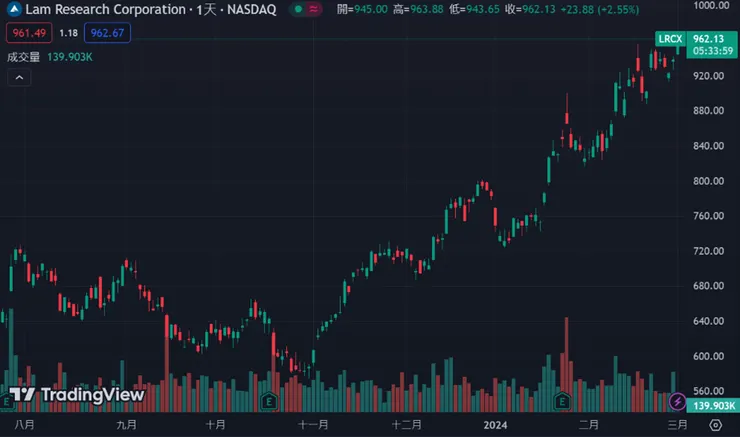740x437 pixels.
Task: Click the opening price value 945.00
Action: click(370, 9)
